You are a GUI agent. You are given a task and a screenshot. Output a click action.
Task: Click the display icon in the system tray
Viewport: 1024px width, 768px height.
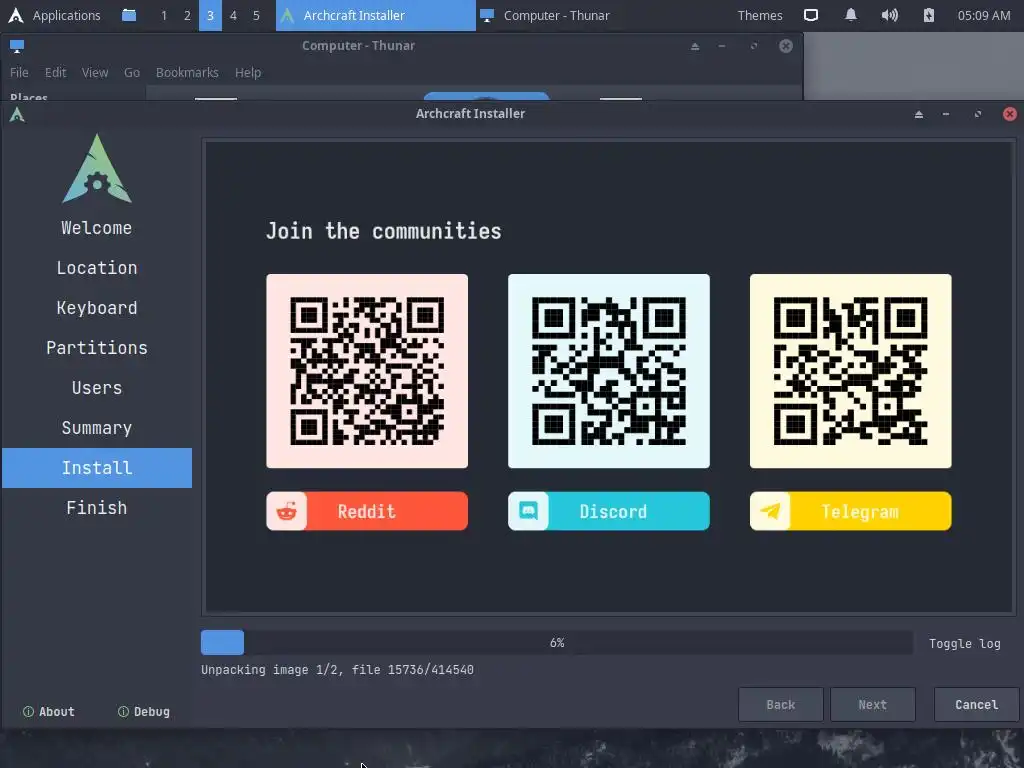point(810,15)
